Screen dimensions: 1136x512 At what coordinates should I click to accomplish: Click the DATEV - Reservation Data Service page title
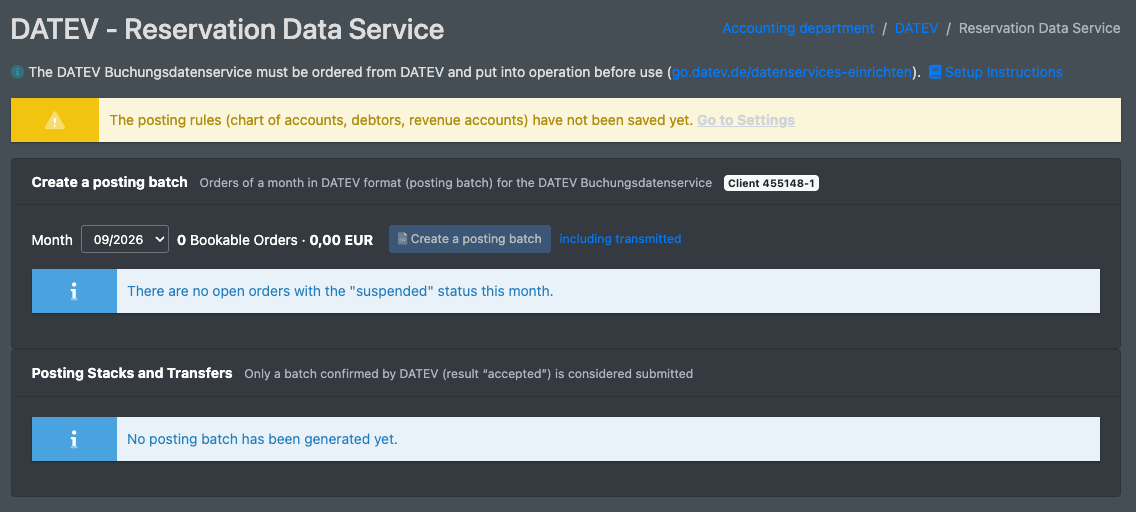[227, 29]
